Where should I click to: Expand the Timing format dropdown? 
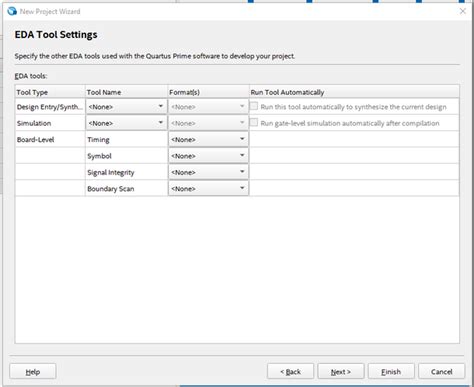[208, 139]
